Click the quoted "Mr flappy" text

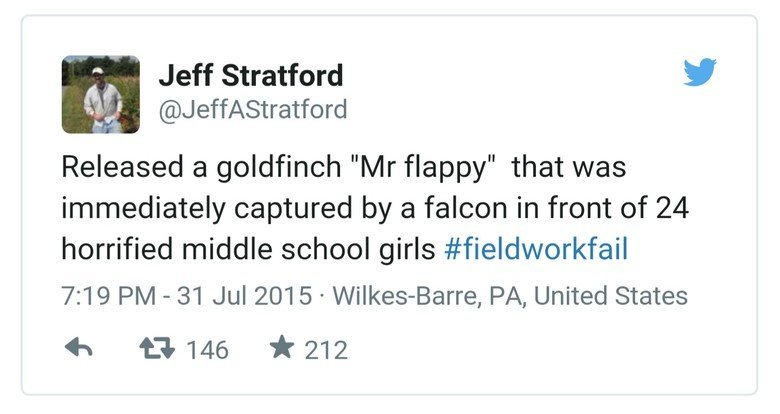coord(421,167)
